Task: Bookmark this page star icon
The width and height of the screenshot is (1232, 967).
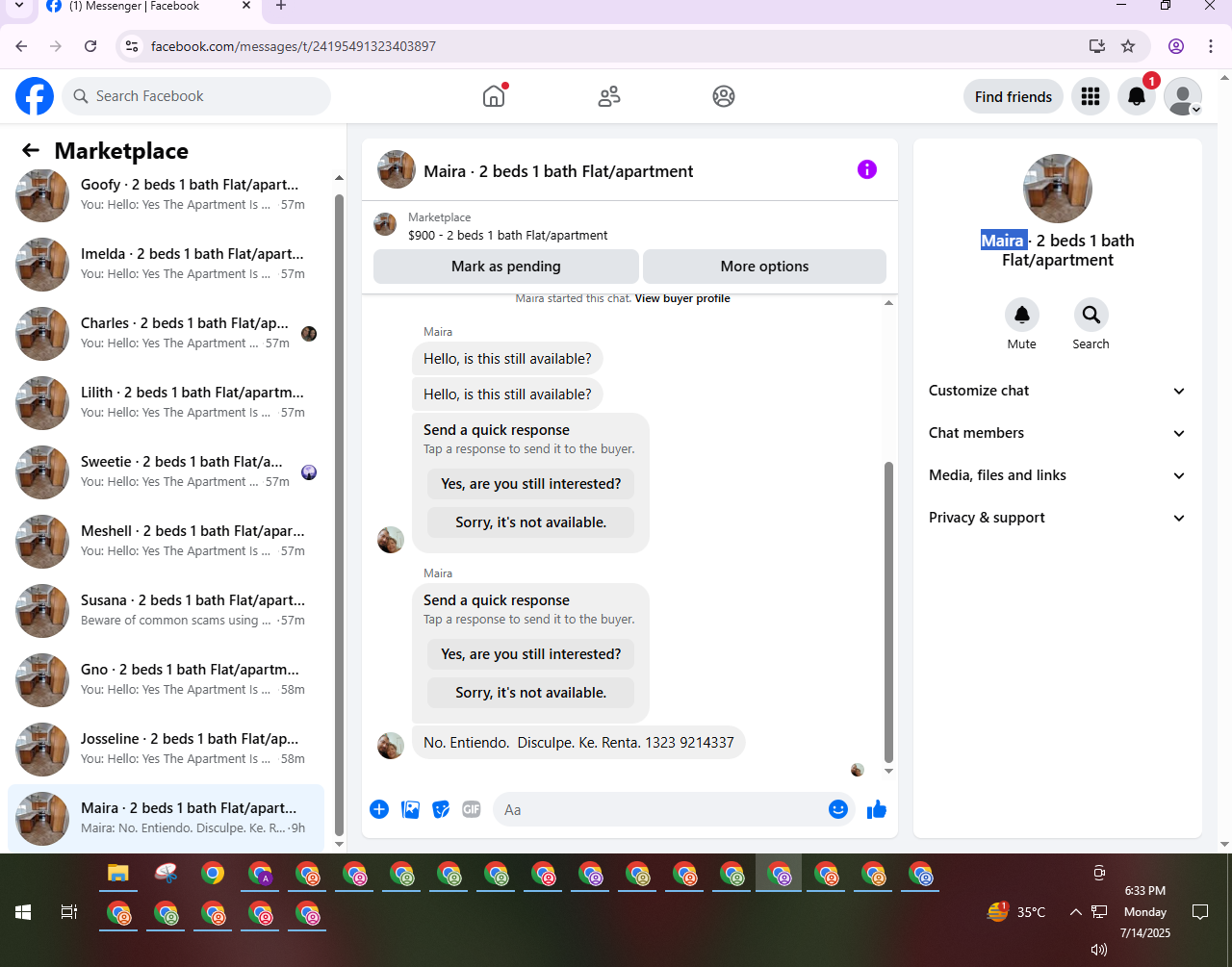Action: 1128,46
